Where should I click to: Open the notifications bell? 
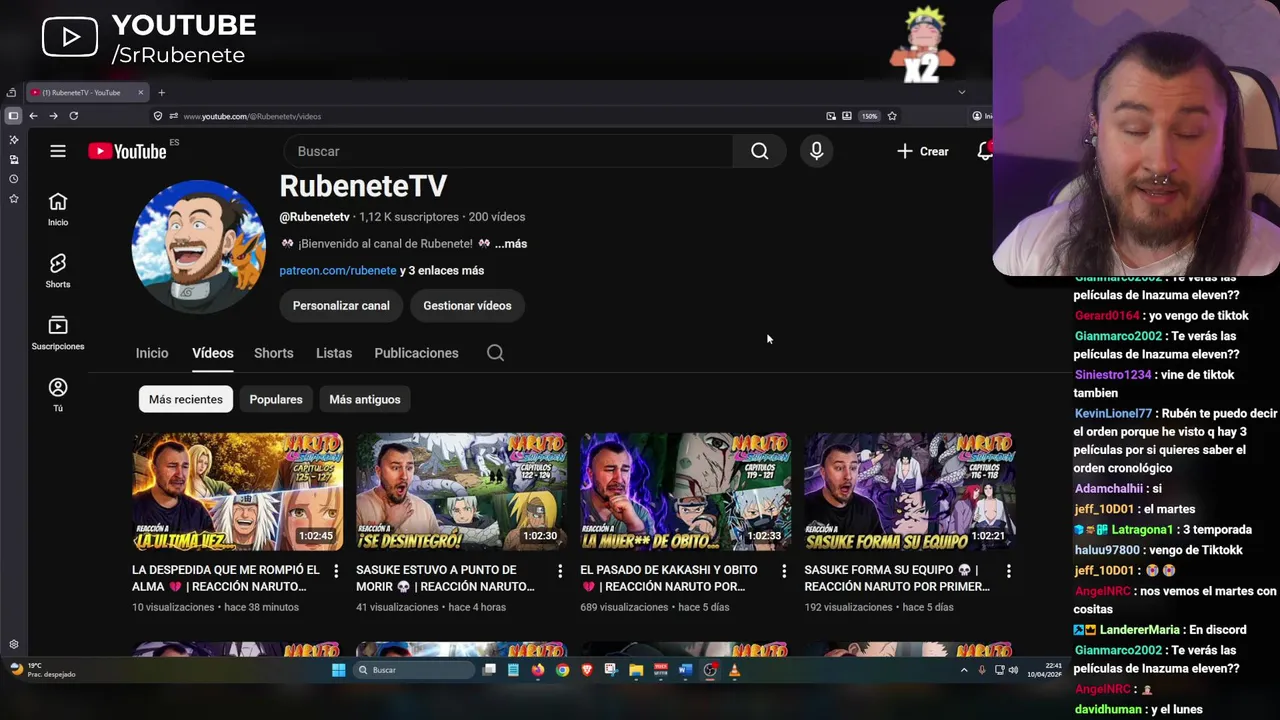pyautogui.click(x=985, y=151)
